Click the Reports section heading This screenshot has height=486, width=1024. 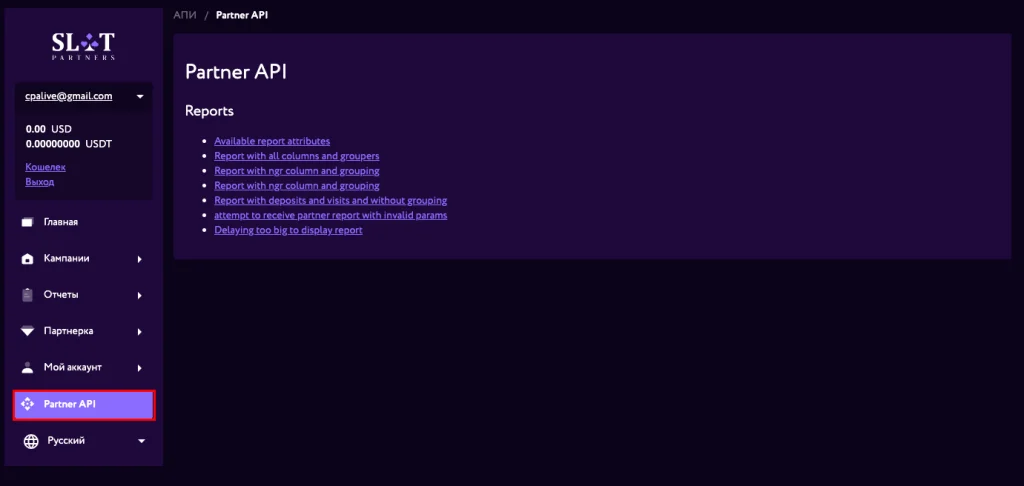coord(209,111)
